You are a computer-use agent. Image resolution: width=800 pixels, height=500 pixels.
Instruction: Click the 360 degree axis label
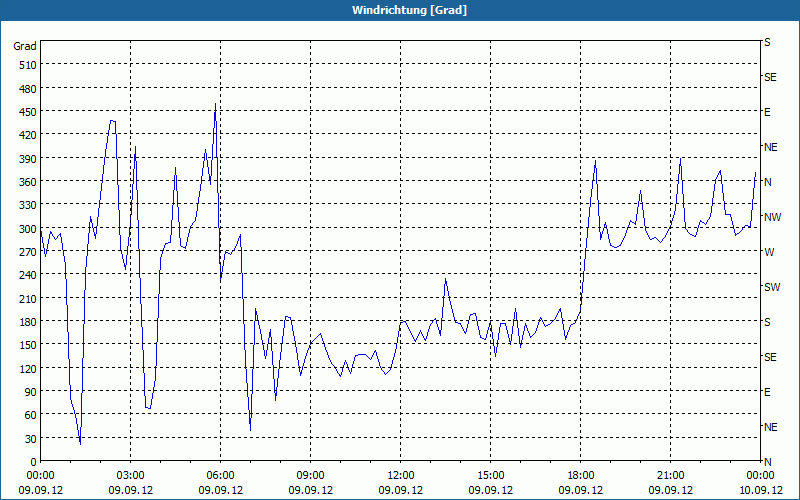(x=28, y=182)
